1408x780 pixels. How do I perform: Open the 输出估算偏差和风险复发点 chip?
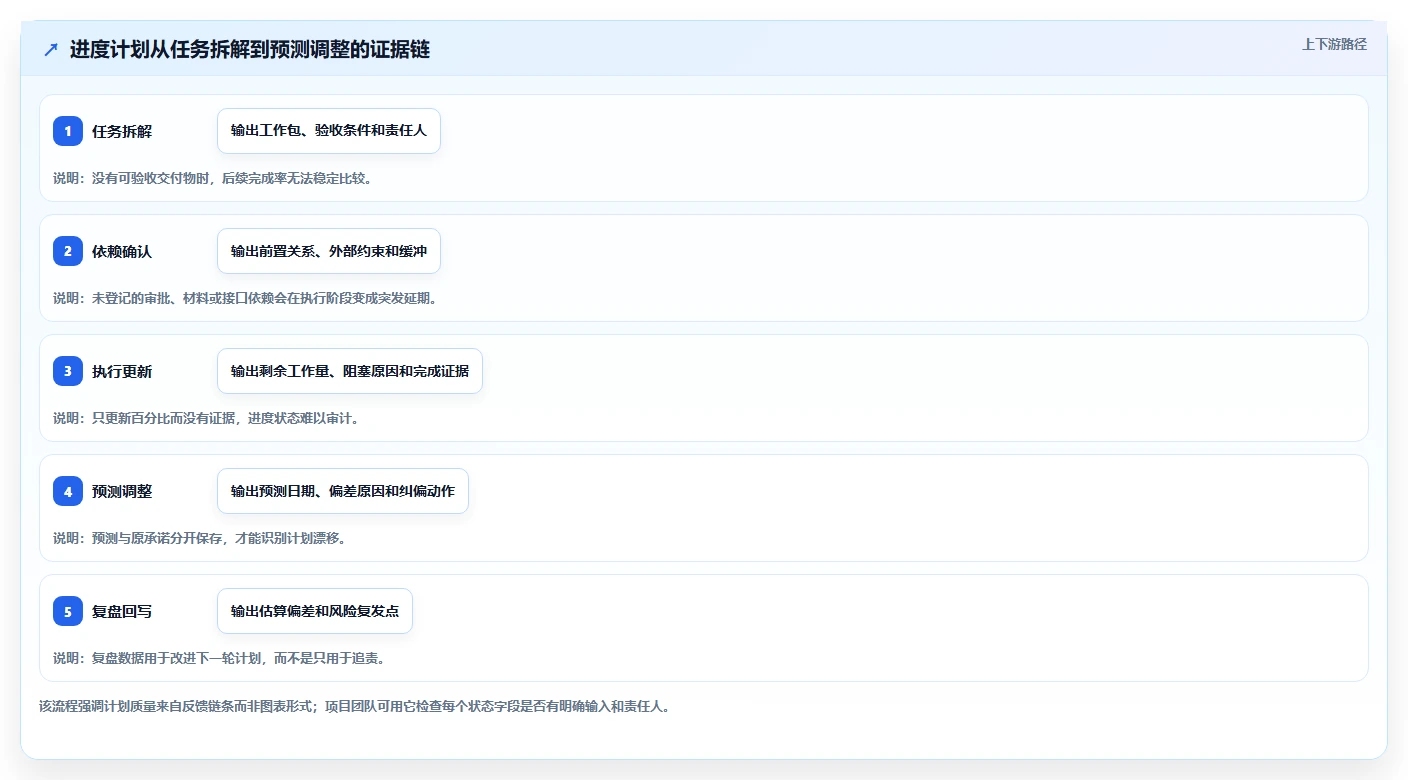tap(315, 611)
